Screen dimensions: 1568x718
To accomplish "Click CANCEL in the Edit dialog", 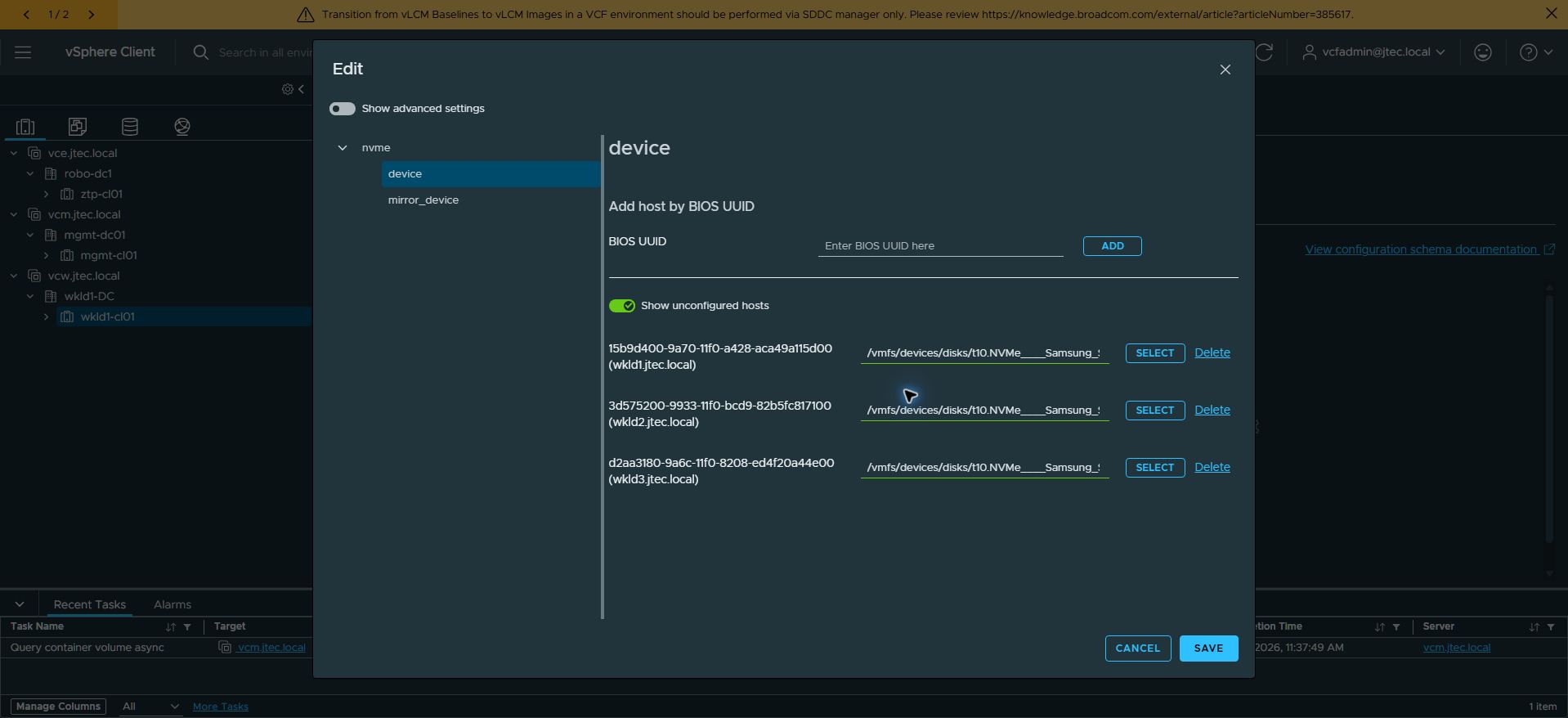I will point(1137,648).
